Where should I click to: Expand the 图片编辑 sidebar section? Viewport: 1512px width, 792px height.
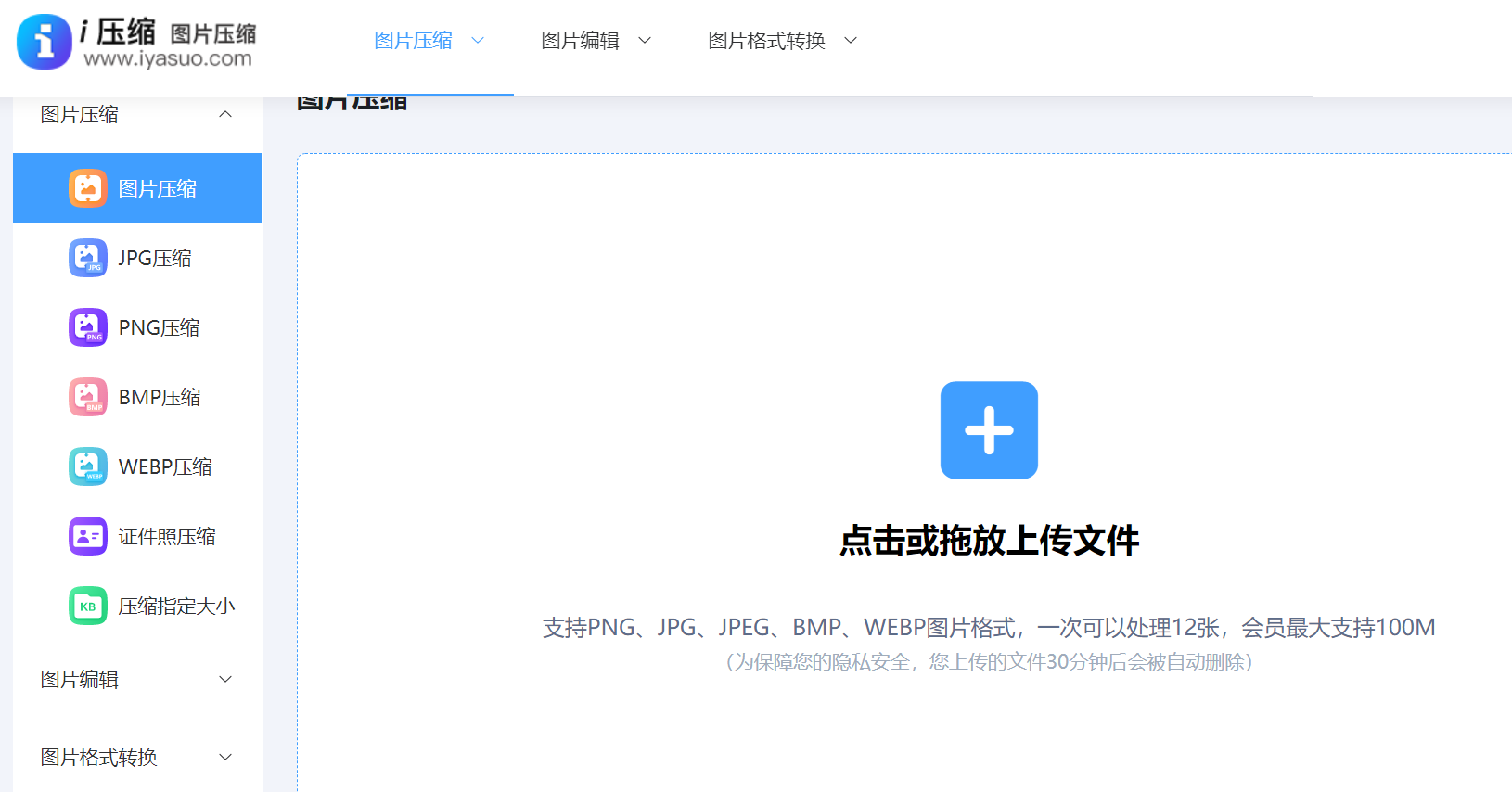coord(224,679)
